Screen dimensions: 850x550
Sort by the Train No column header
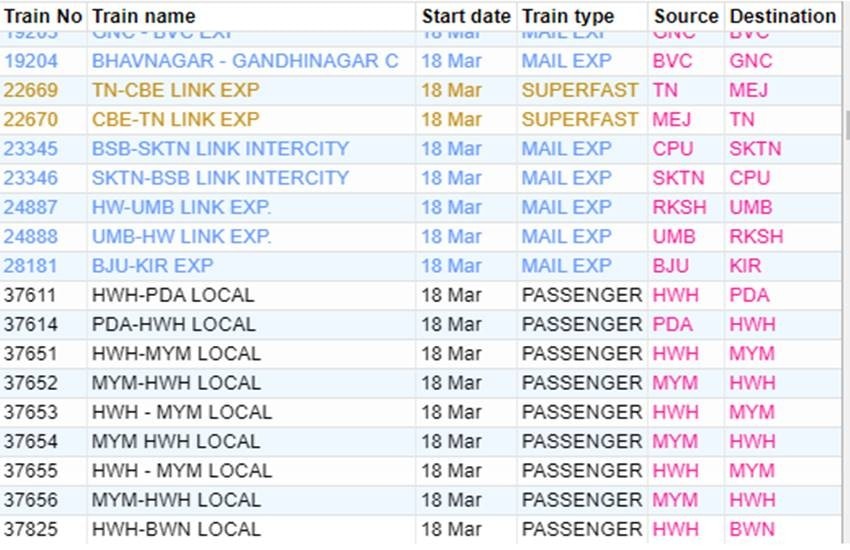(43, 16)
